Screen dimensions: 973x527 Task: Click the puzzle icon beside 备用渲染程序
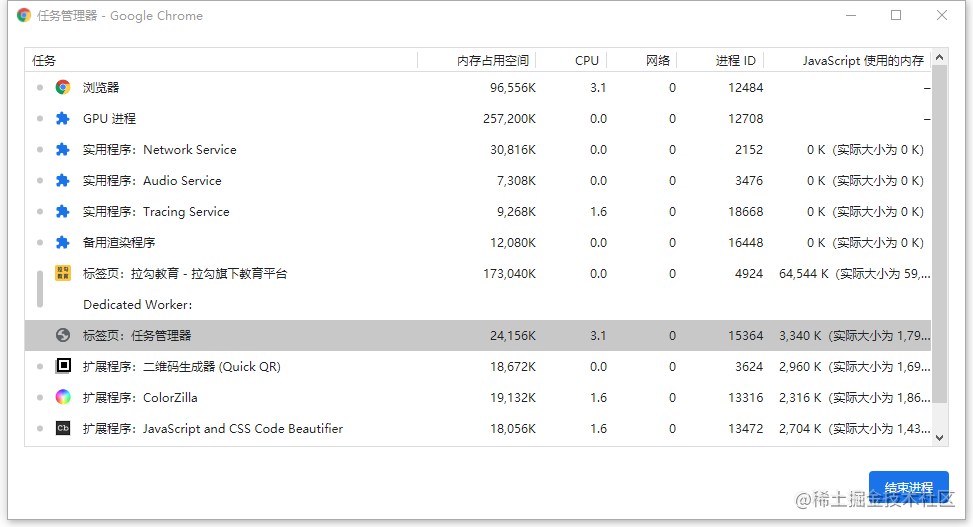63,243
